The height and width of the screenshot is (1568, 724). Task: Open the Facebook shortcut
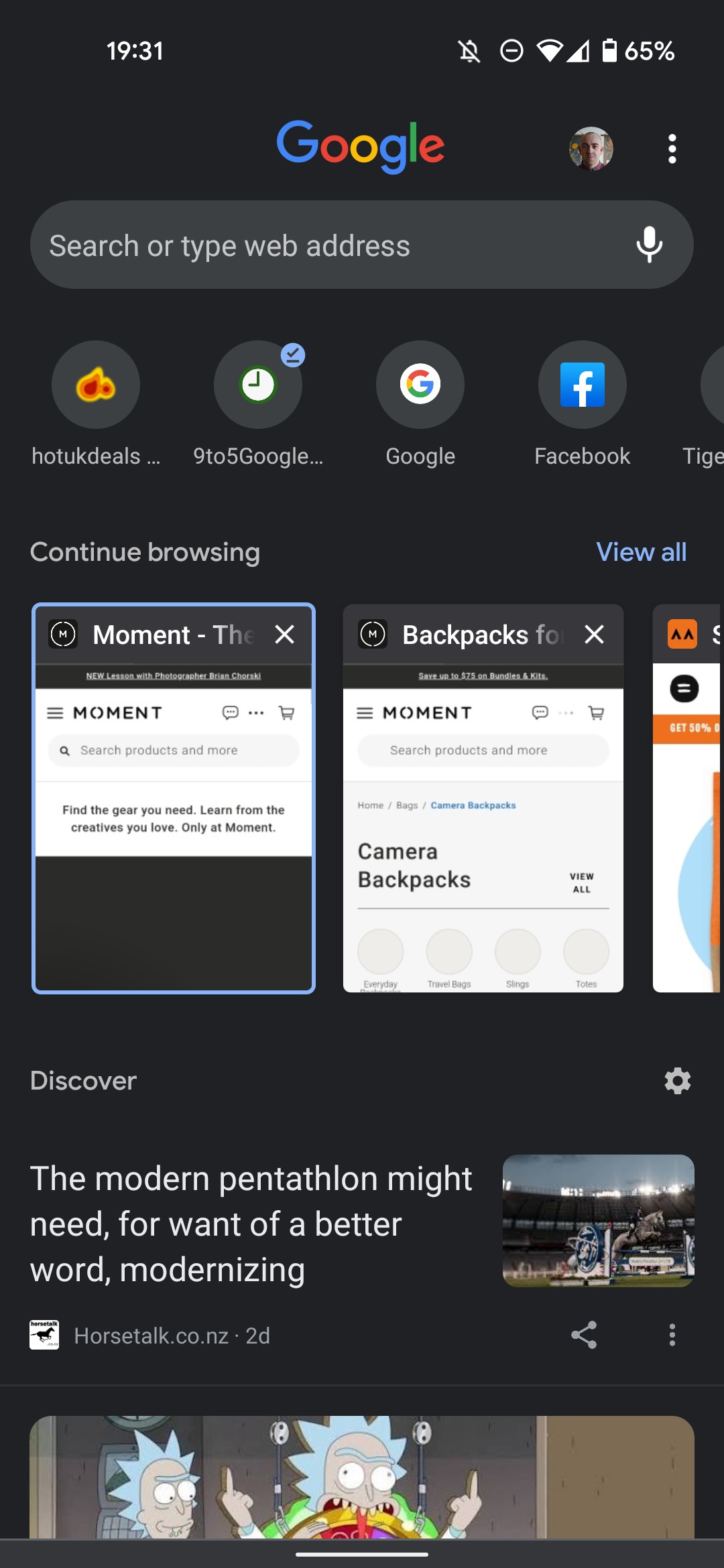(582, 385)
